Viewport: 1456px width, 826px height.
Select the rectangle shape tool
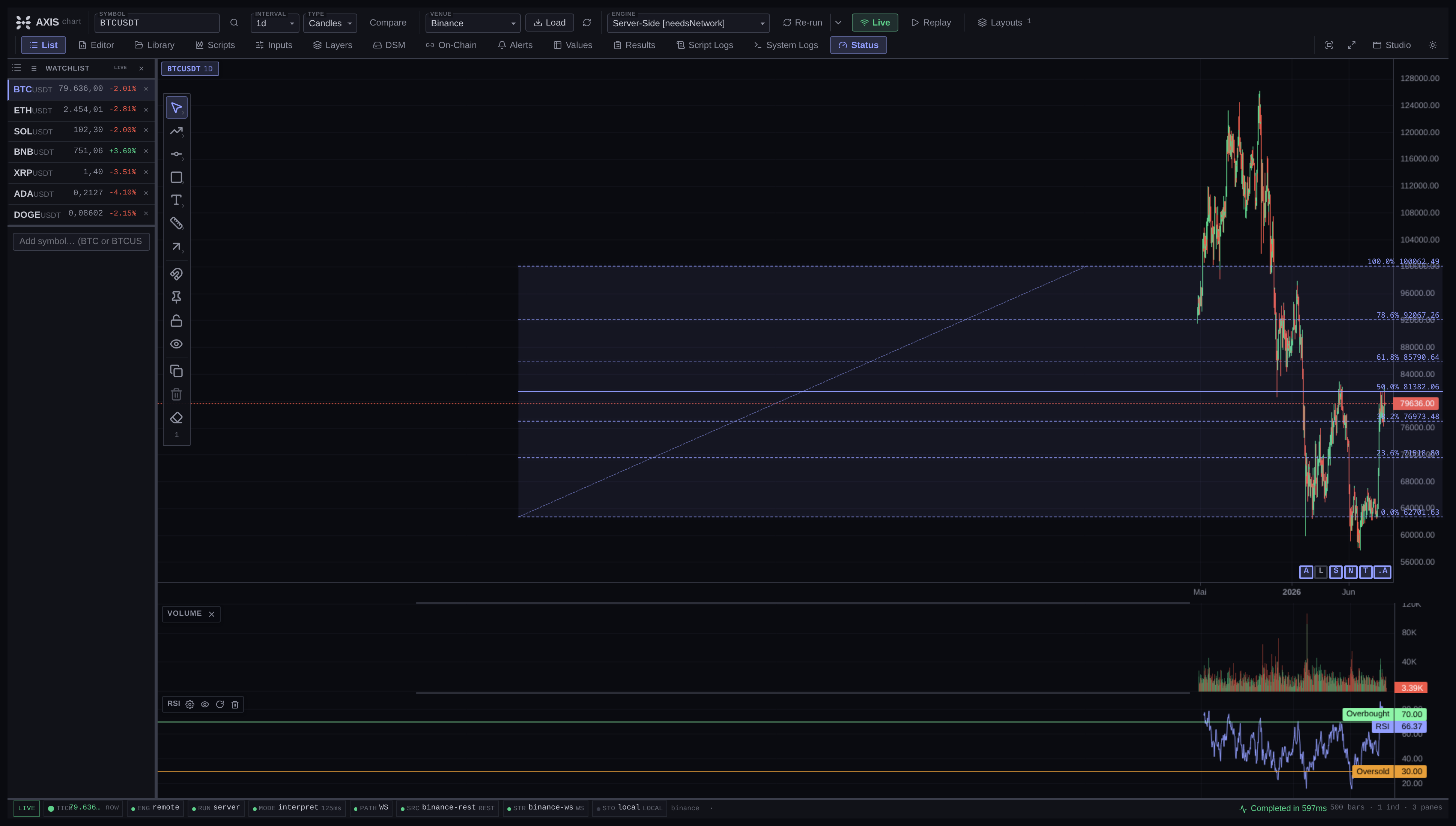pos(176,178)
